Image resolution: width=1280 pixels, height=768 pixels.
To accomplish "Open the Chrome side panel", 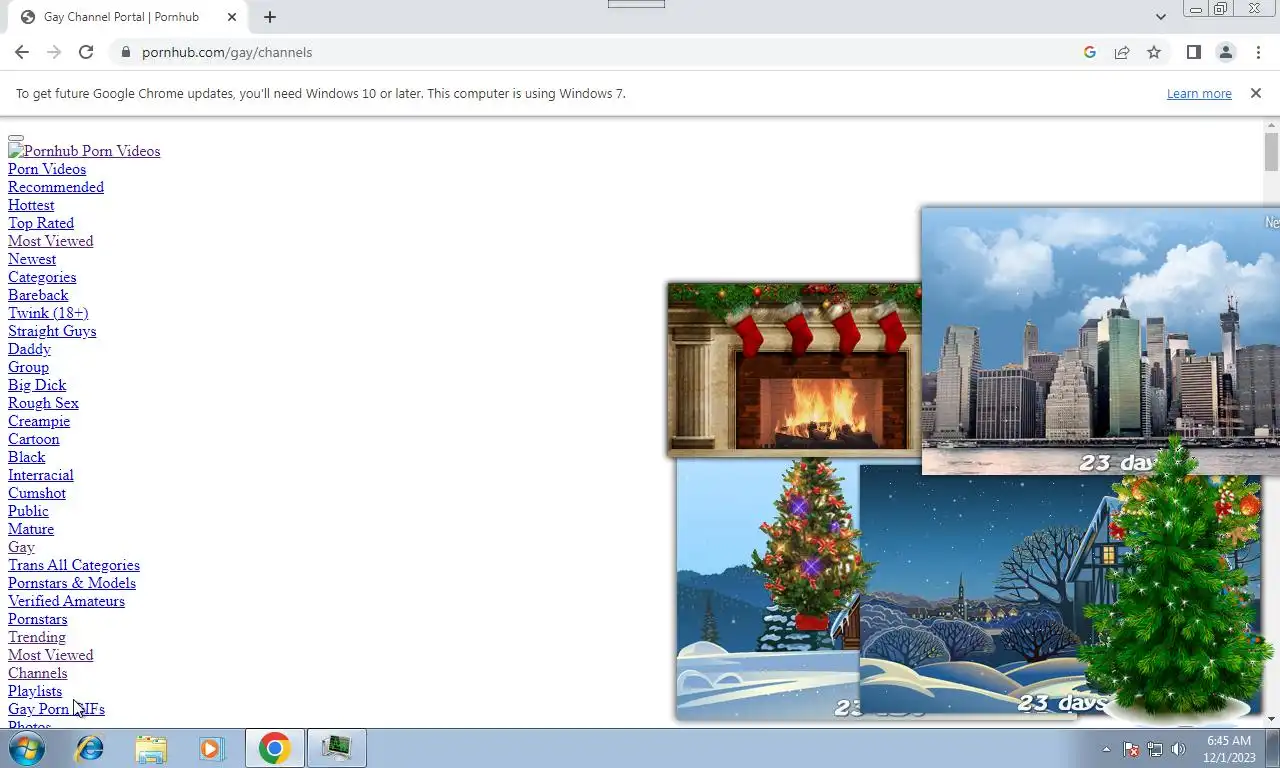I will pos(1193,52).
